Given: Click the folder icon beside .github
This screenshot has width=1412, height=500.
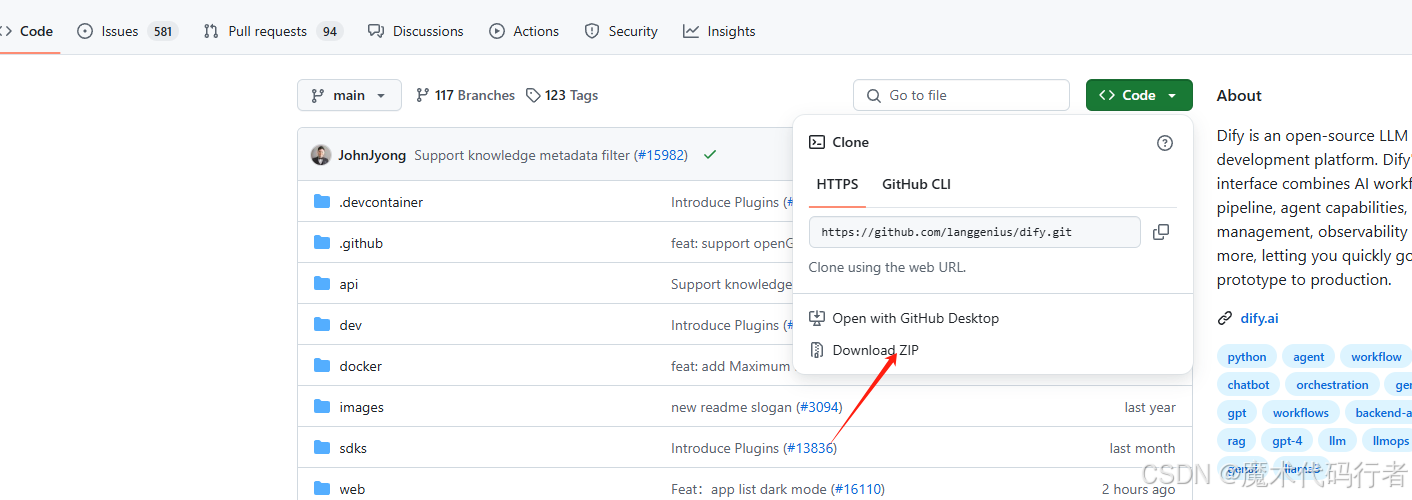Looking at the screenshot, I should 322,243.
